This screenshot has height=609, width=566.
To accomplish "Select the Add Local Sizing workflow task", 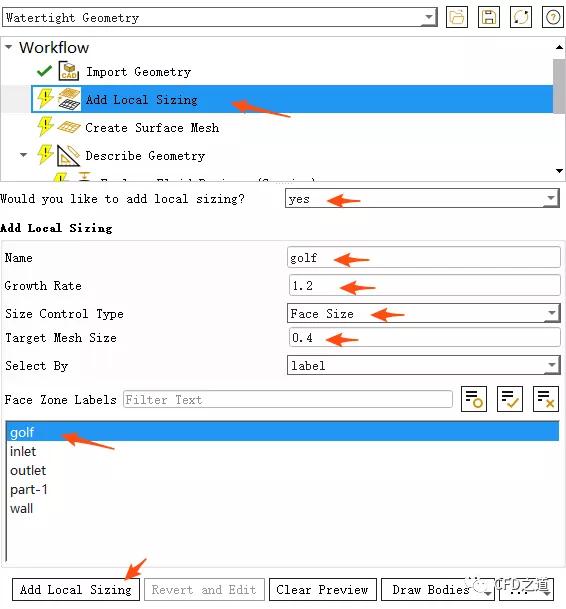I will click(292, 99).
